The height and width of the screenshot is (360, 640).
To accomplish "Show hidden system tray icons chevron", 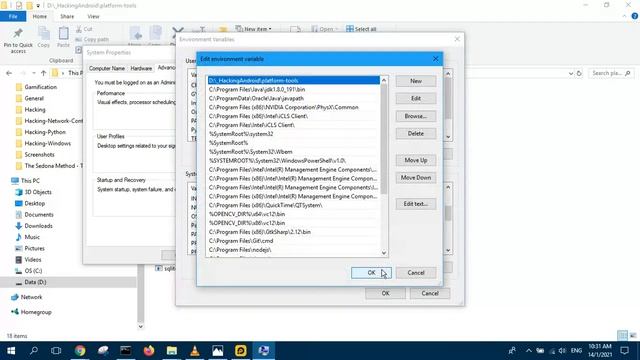I will point(529,351).
